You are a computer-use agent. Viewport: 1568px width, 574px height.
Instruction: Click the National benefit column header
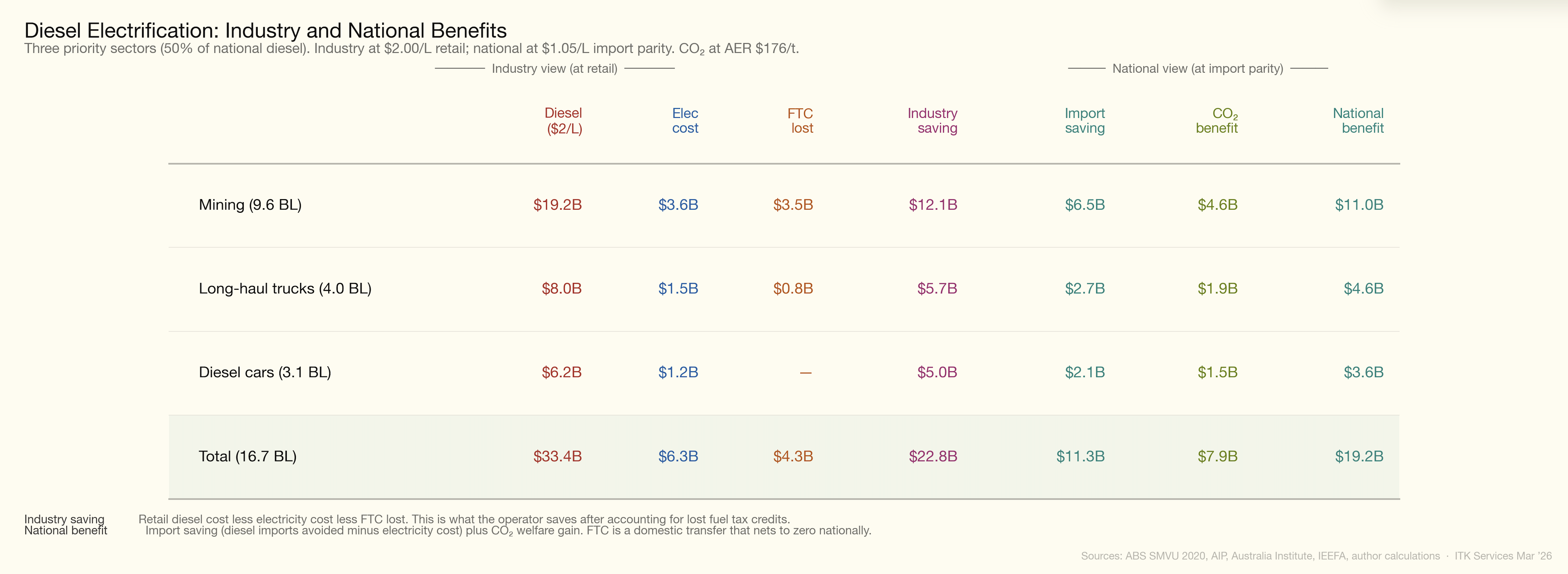point(1358,120)
